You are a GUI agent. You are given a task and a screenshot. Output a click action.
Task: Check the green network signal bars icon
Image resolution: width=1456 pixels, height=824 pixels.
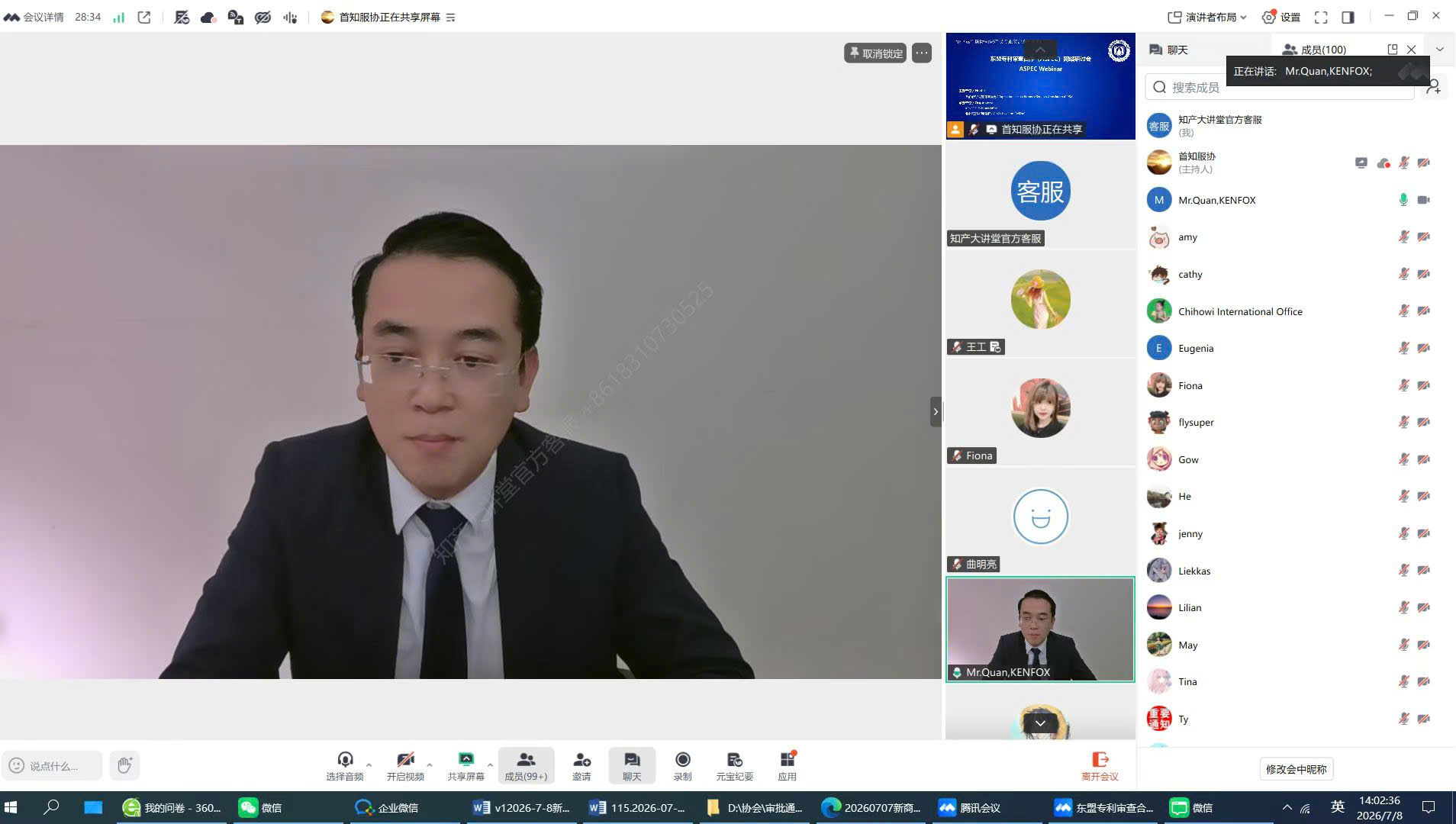click(119, 17)
